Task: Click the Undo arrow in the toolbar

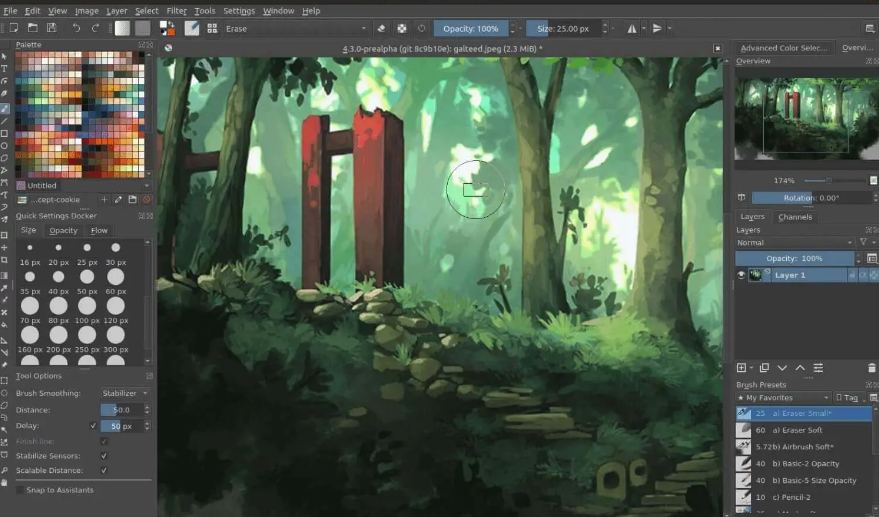Action: point(76,28)
